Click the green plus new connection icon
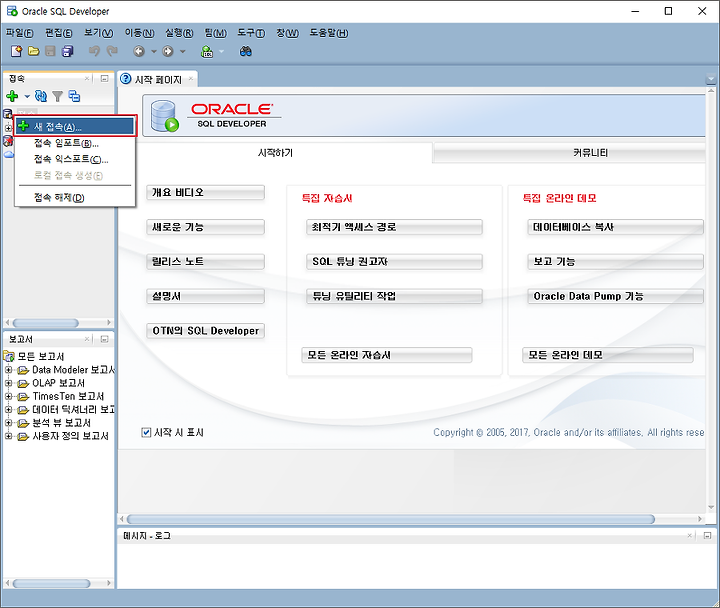Image resolution: width=720 pixels, height=608 pixels. pyautogui.click(x=12, y=96)
